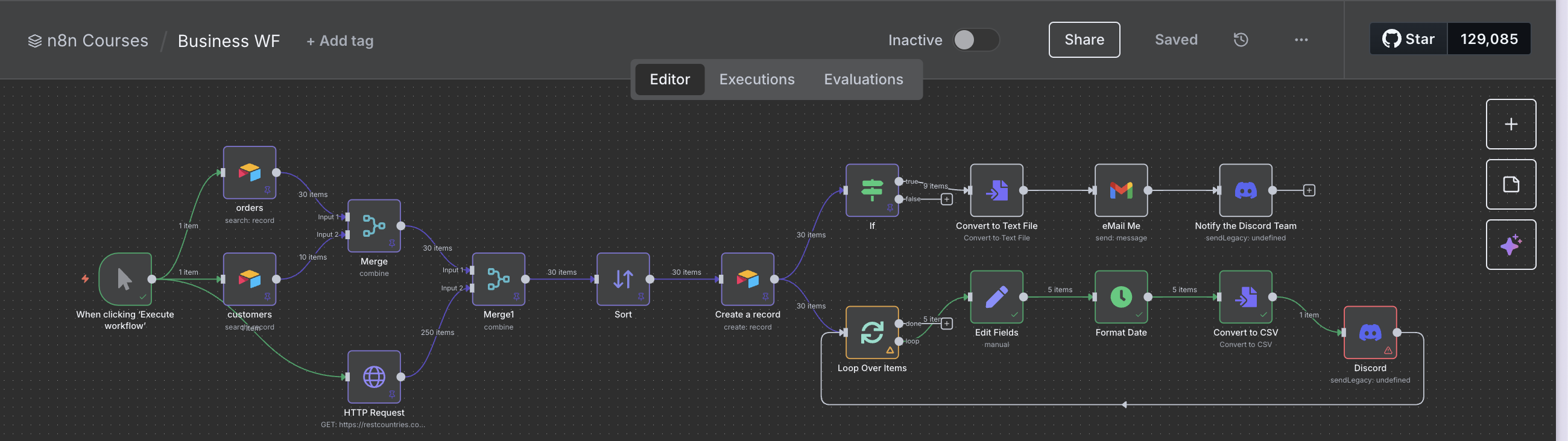Open the AI assistant sparkle button
Viewport: 1568px width, 441px height.
coord(1510,245)
